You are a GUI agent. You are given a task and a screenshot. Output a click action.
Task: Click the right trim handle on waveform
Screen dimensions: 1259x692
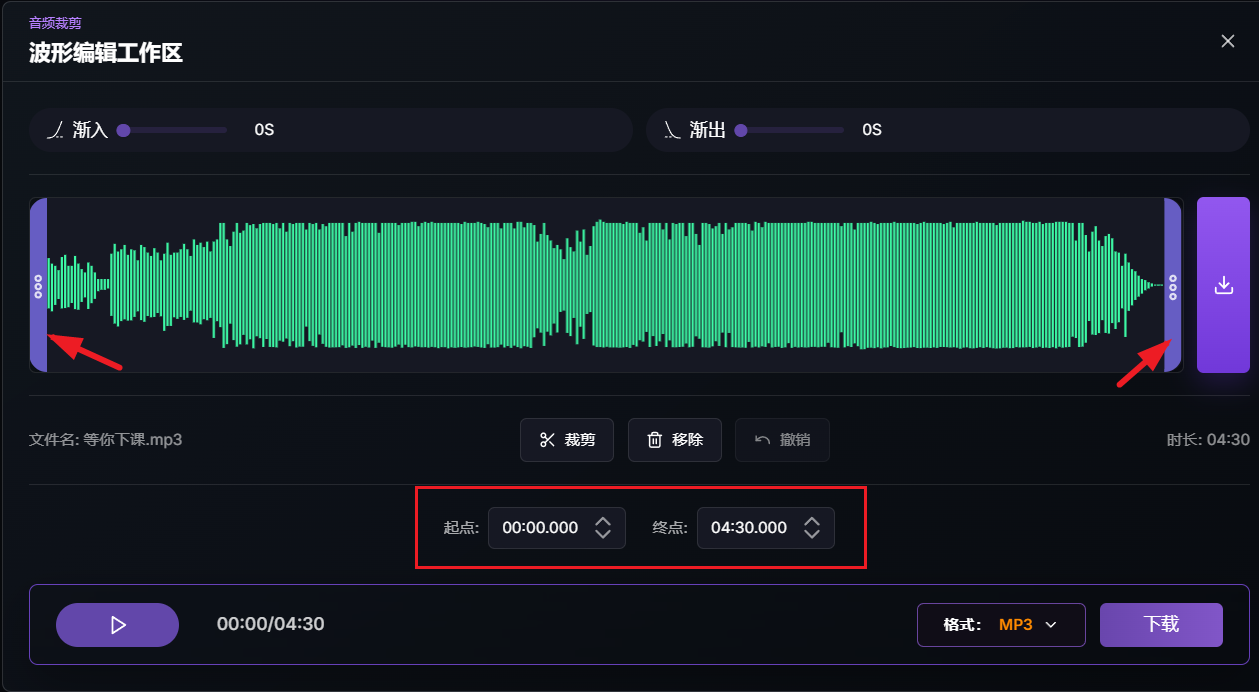pyautogui.click(x=1173, y=285)
